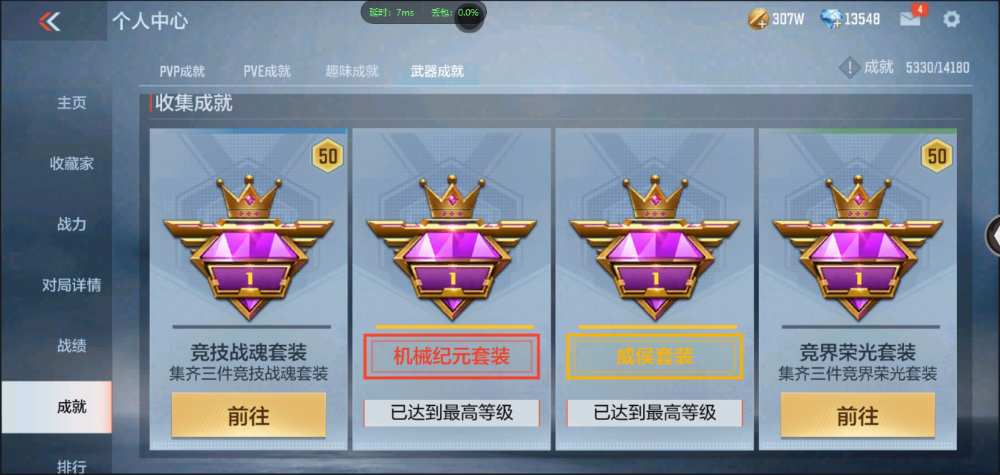Select the 竞技战魂套装 crown medal badge

pos(249,247)
